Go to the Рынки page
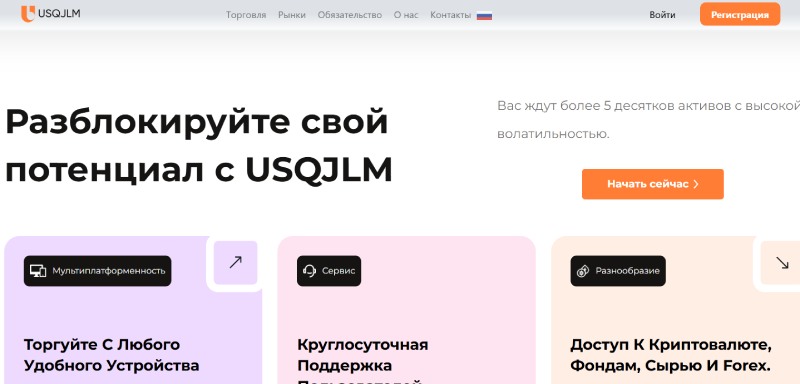800x384 pixels. (292, 15)
